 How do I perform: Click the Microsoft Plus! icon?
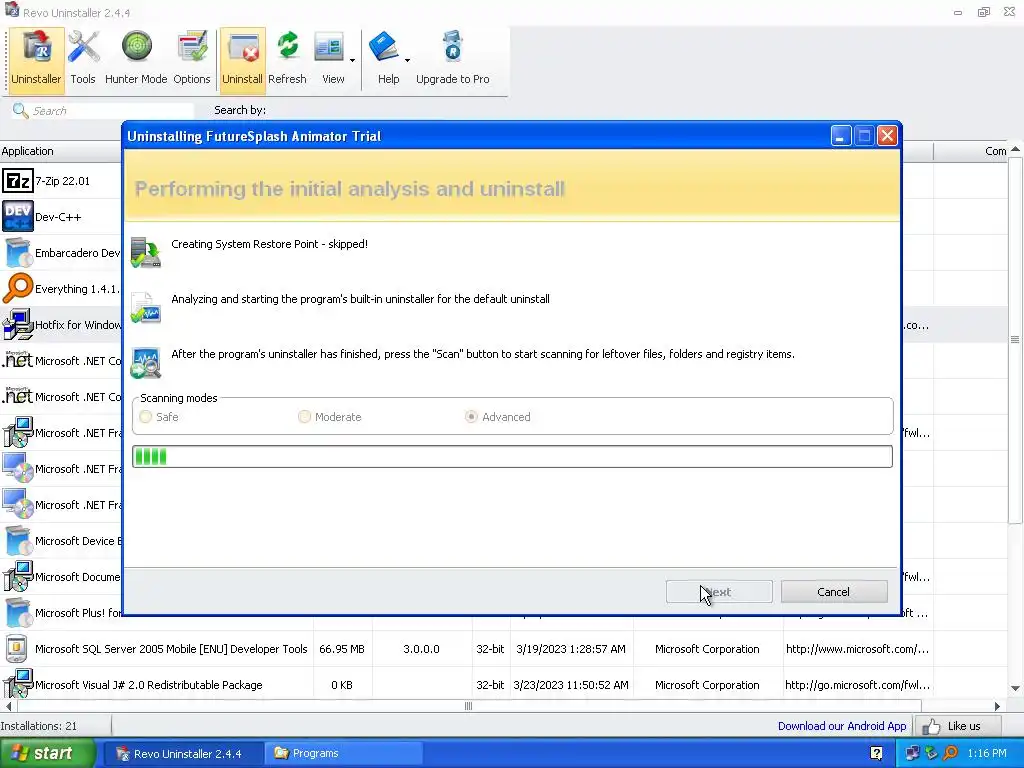(18, 613)
